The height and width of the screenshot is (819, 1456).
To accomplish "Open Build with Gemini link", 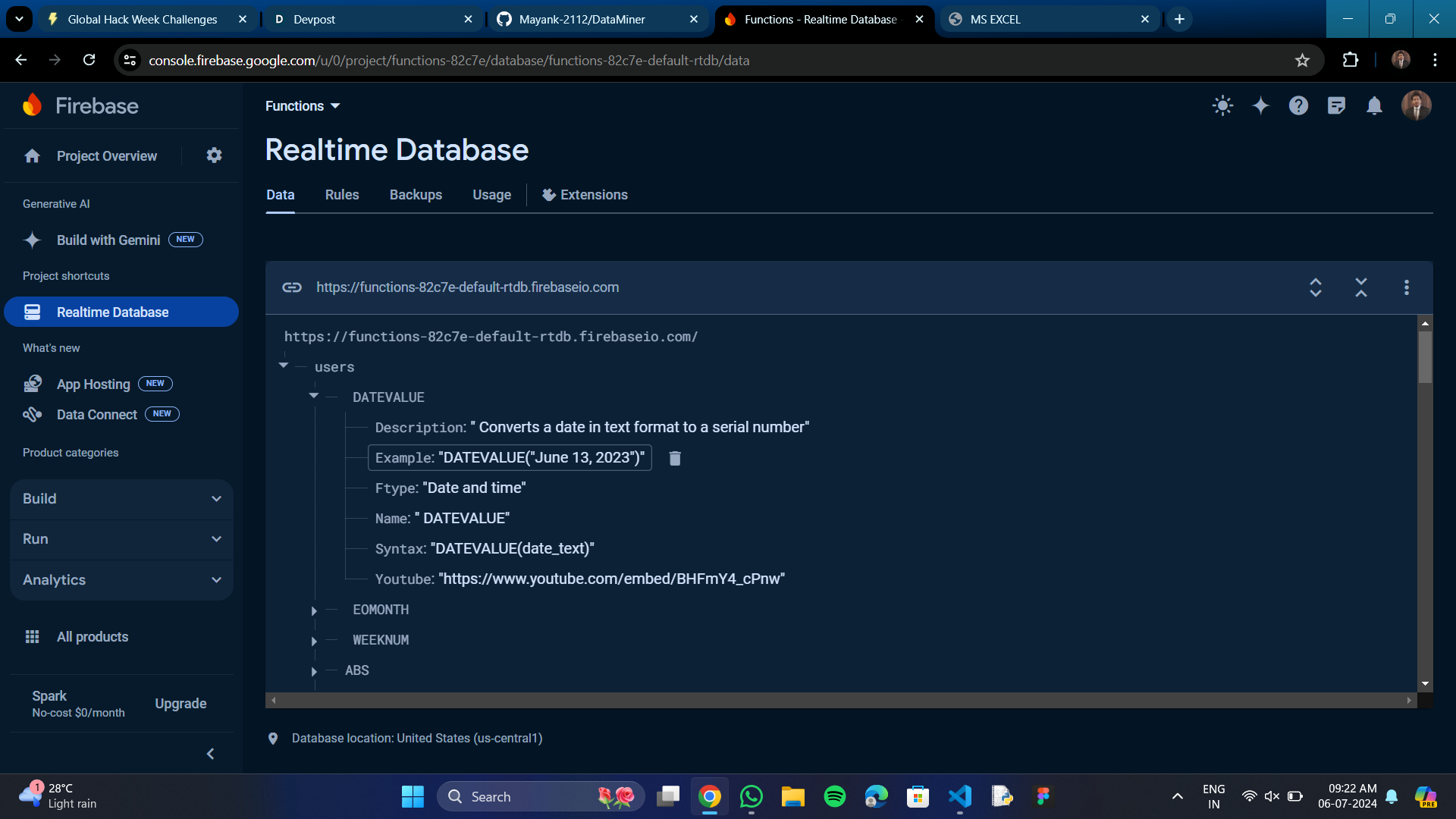I will [108, 240].
